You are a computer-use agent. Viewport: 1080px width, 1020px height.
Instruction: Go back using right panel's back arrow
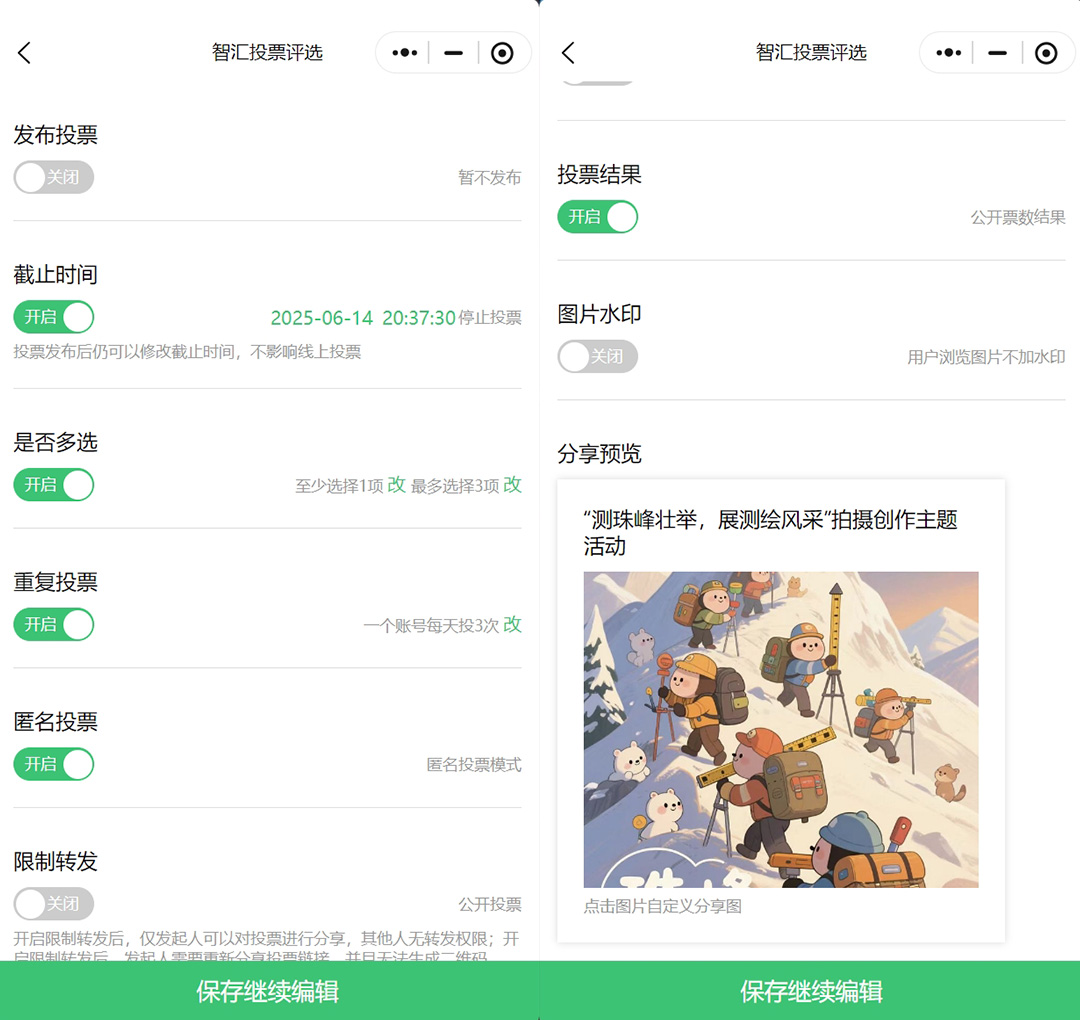[x=568, y=53]
